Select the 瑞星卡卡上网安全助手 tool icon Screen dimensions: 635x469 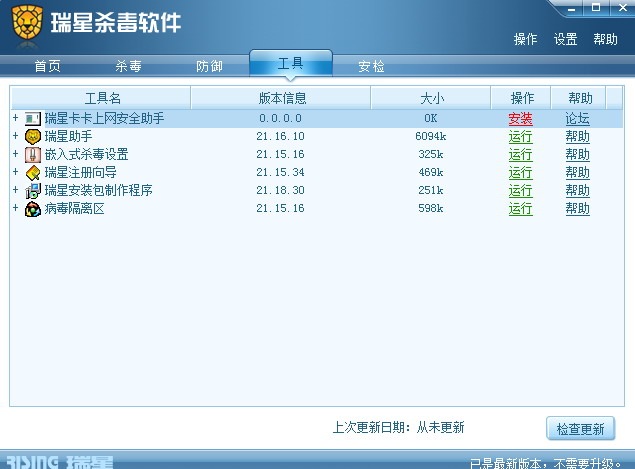33,119
